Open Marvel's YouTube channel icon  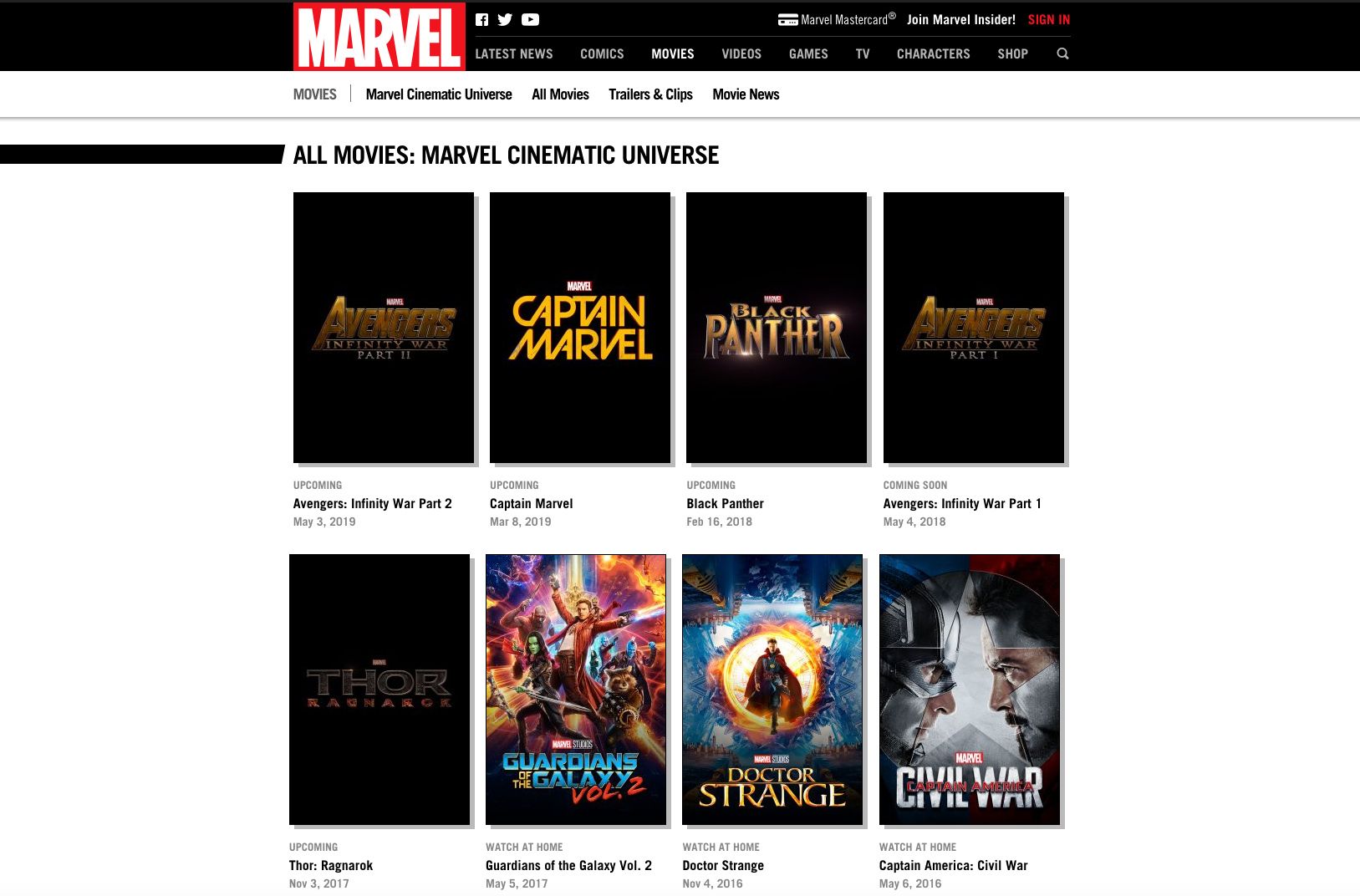pos(530,19)
